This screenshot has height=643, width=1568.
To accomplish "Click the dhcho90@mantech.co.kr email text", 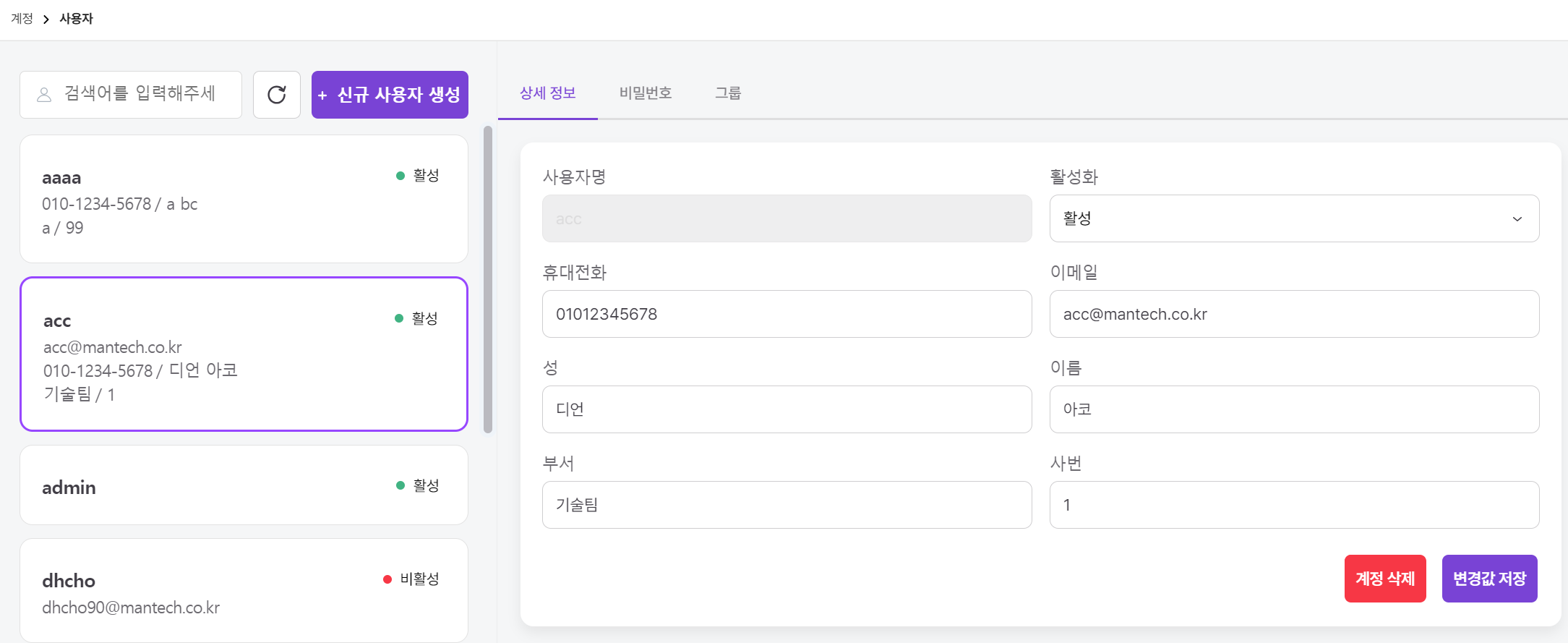I will 131,608.
